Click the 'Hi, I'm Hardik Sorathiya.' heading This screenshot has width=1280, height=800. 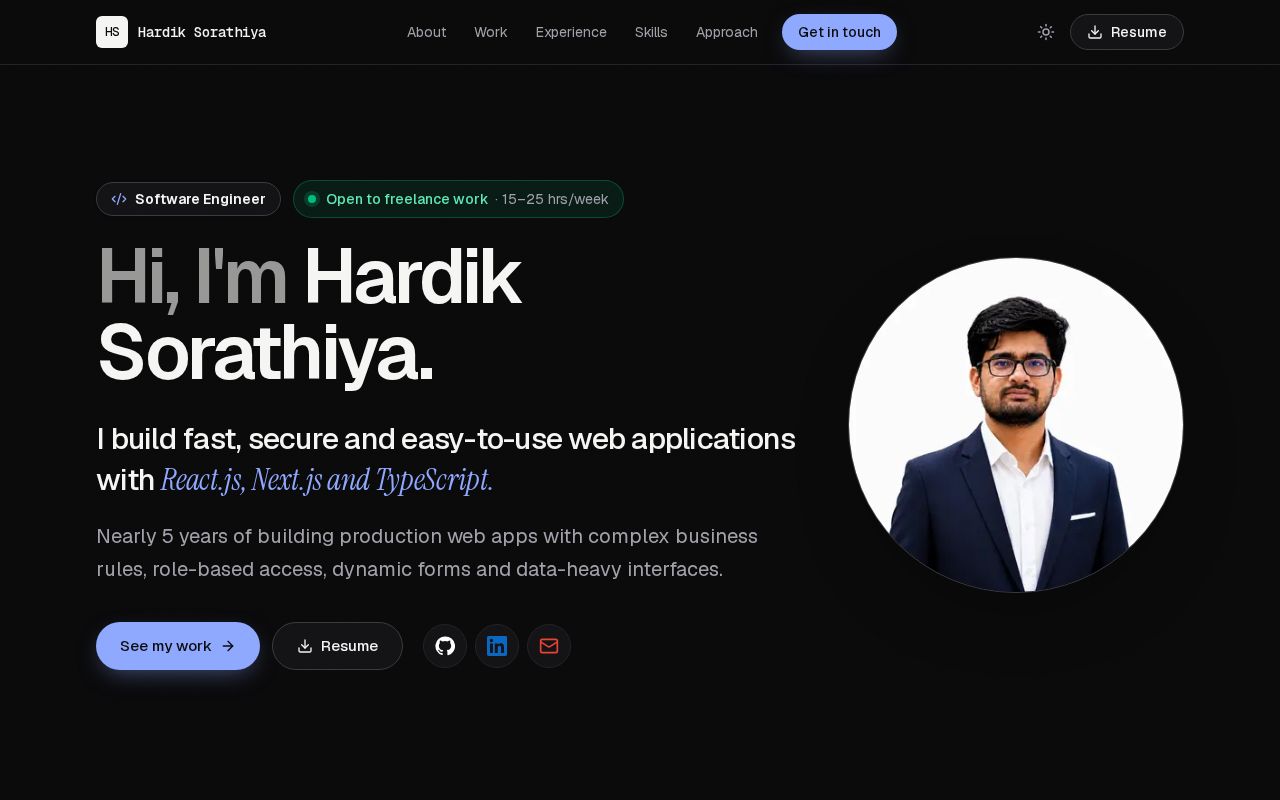click(x=309, y=314)
